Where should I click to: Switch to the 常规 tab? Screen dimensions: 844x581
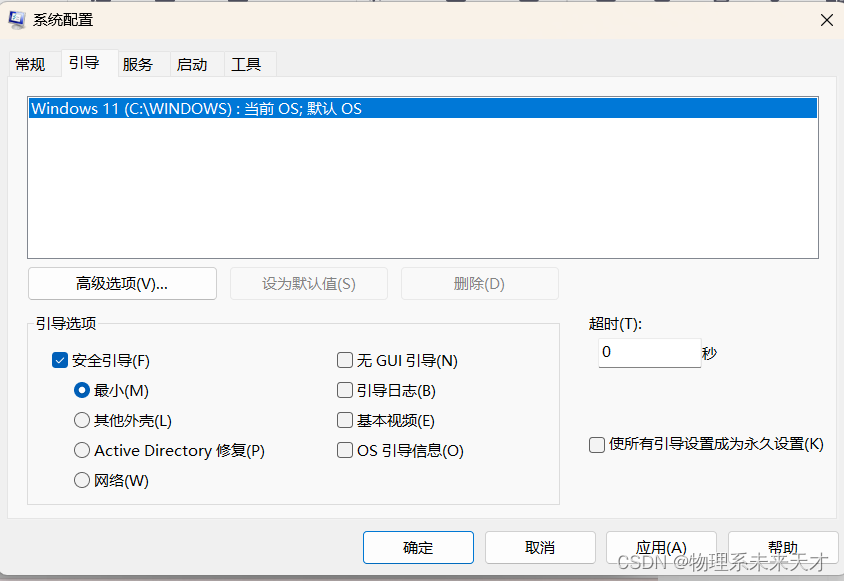click(31, 63)
